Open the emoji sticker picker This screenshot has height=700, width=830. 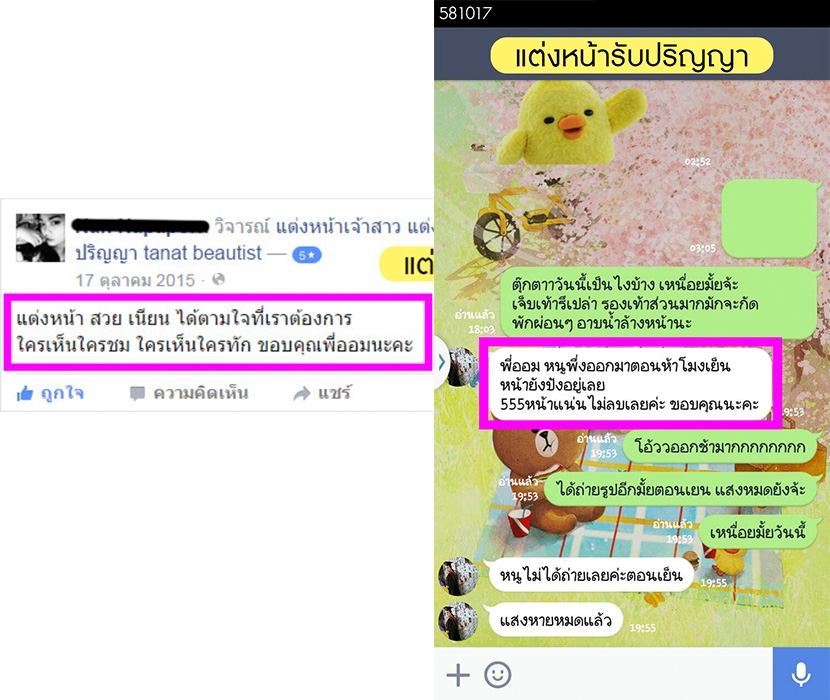pyautogui.click(x=498, y=675)
